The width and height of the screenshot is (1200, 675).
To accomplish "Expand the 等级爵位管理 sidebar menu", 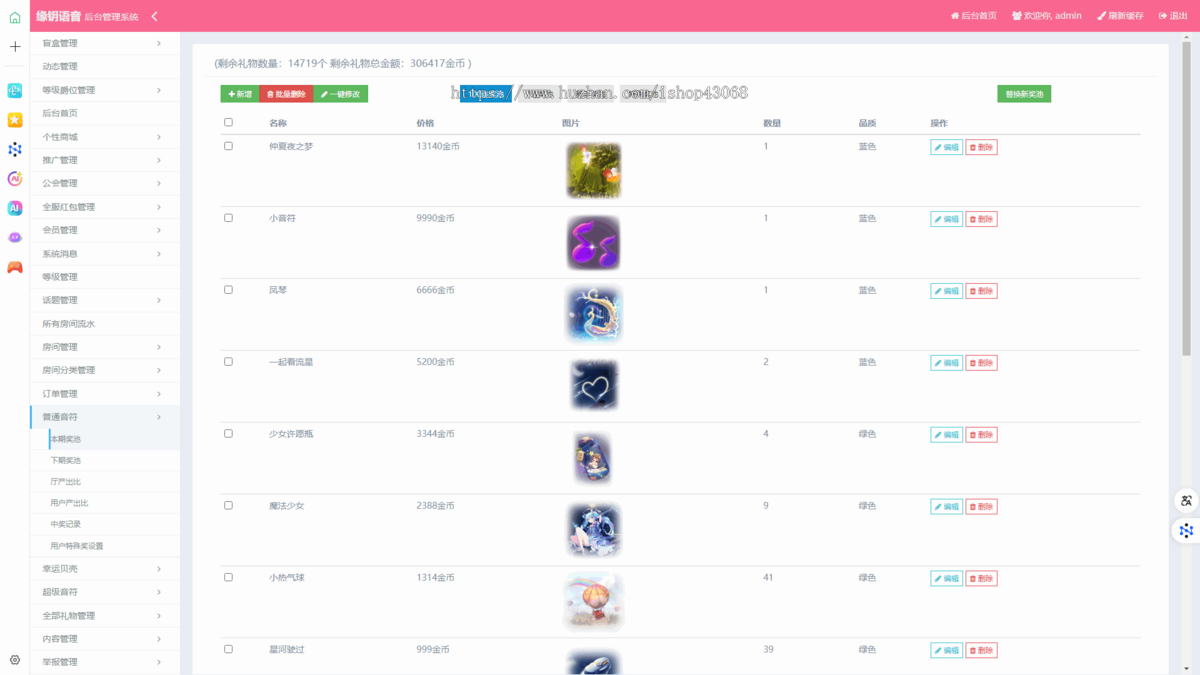I will pyautogui.click(x=105, y=90).
